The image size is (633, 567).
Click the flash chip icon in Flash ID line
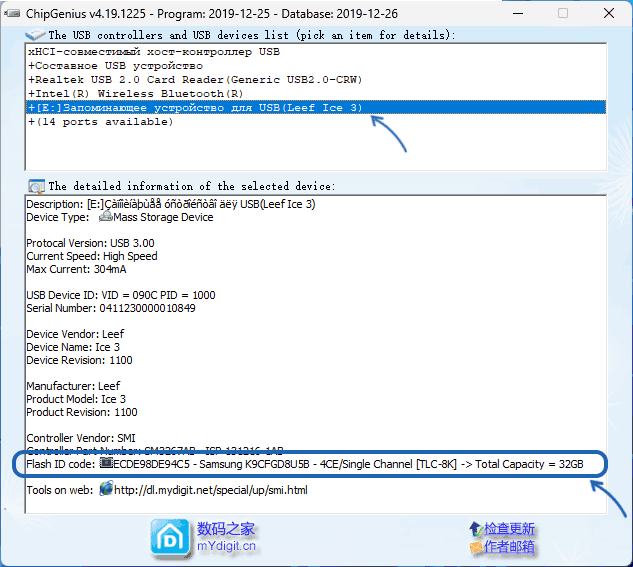pyautogui.click(x=106, y=464)
